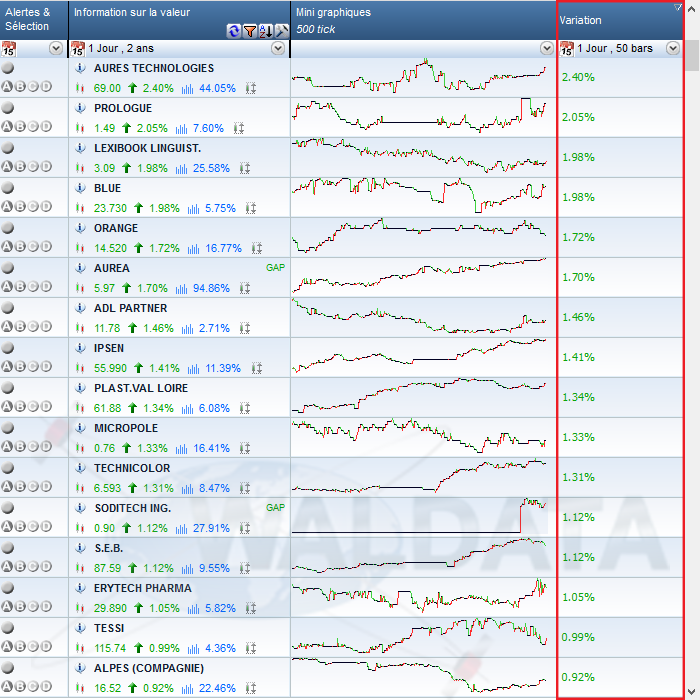Toggle selection D for TESSI
Image resolution: width=700 pixels, height=700 pixels.
46,646
